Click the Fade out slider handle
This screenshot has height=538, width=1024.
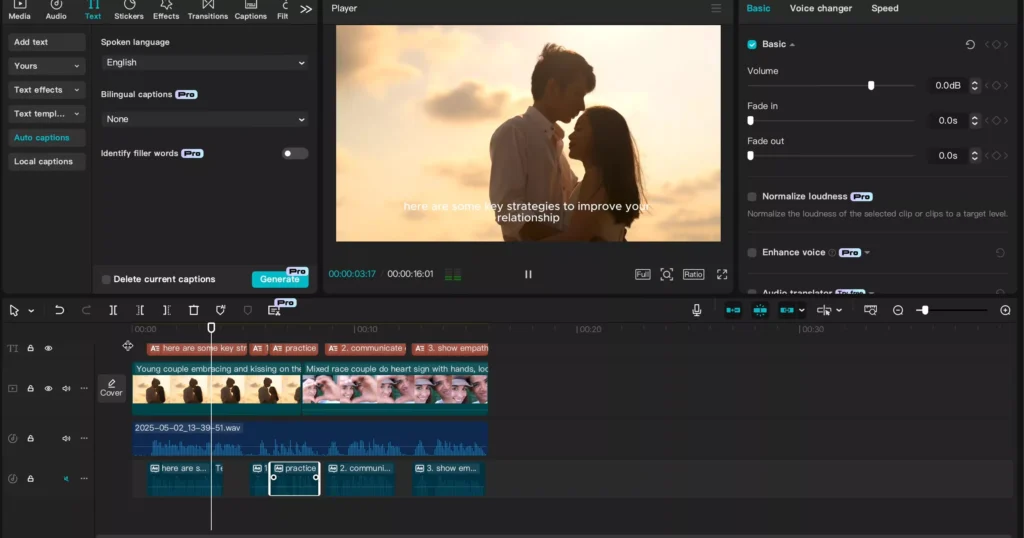coord(750,155)
